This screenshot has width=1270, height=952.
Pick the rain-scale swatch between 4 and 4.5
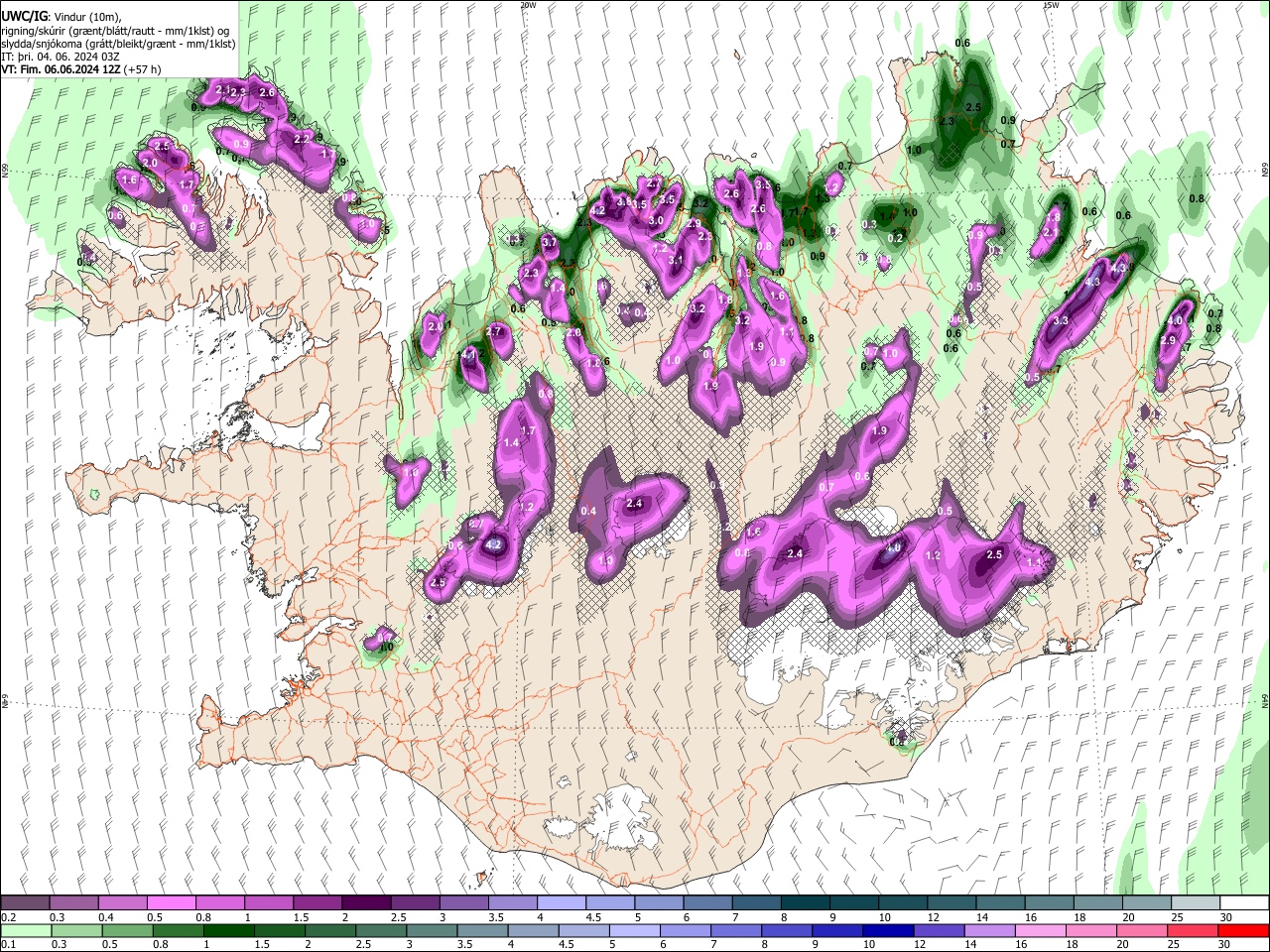tap(533, 931)
